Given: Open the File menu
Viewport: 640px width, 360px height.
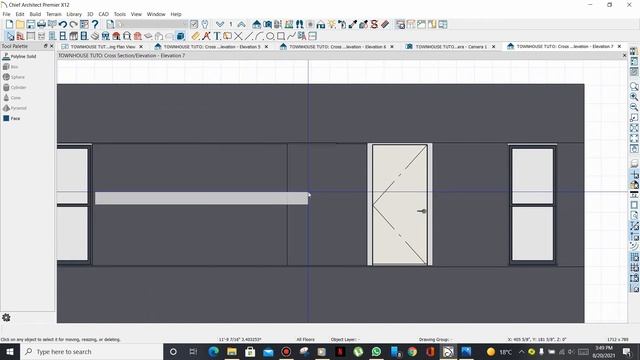Looking at the screenshot, I should pyautogui.click(x=7, y=14).
